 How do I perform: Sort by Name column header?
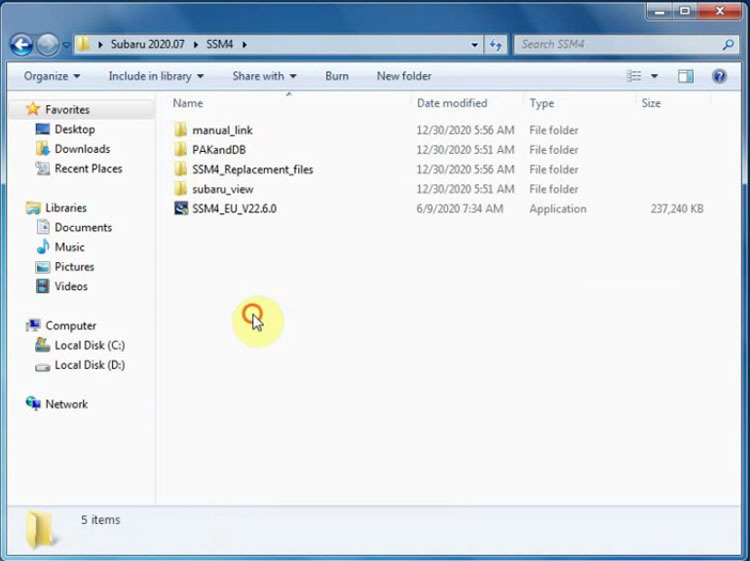tap(188, 103)
